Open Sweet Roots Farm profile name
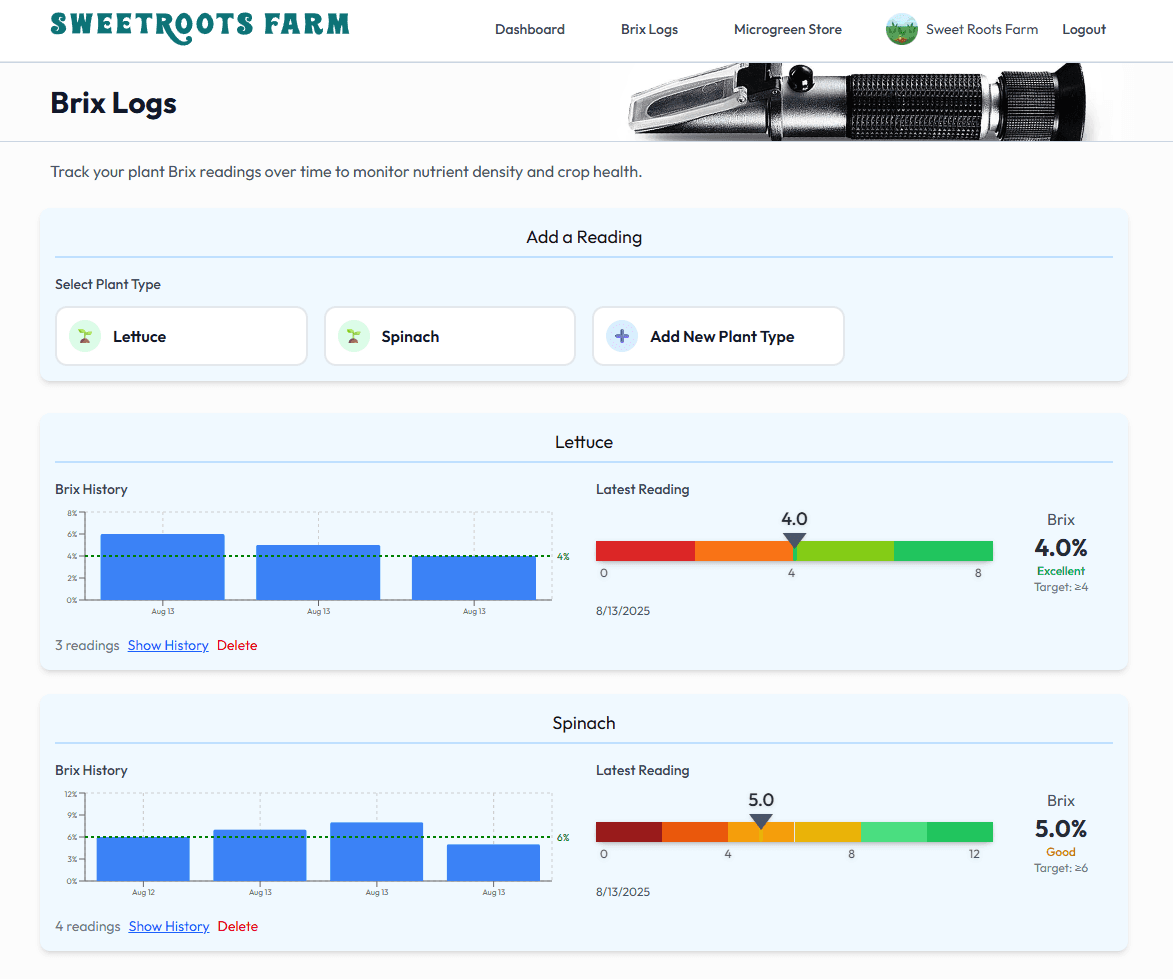This screenshot has width=1173, height=979. (981, 29)
